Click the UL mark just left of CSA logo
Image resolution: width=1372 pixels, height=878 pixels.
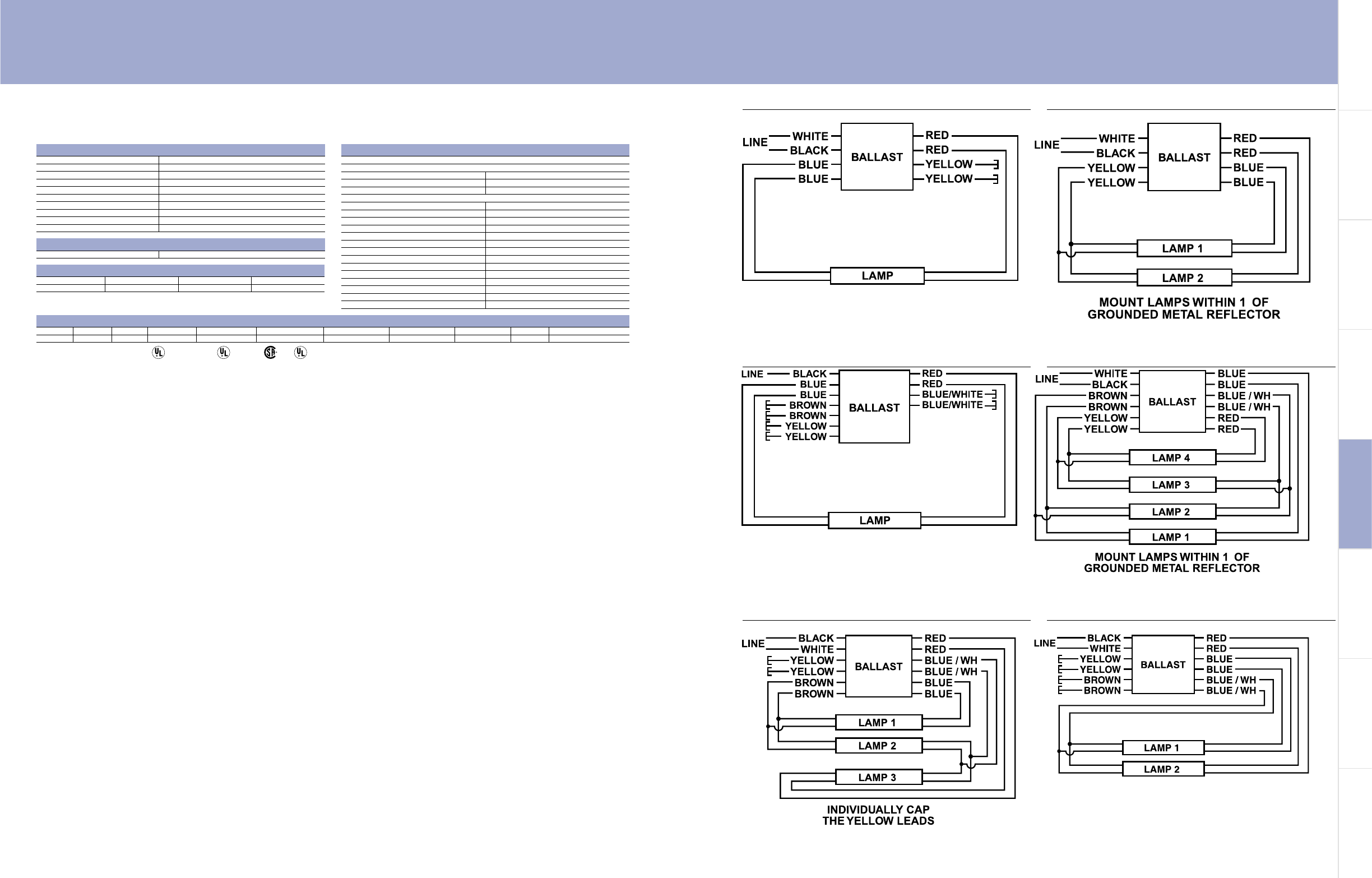point(224,353)
